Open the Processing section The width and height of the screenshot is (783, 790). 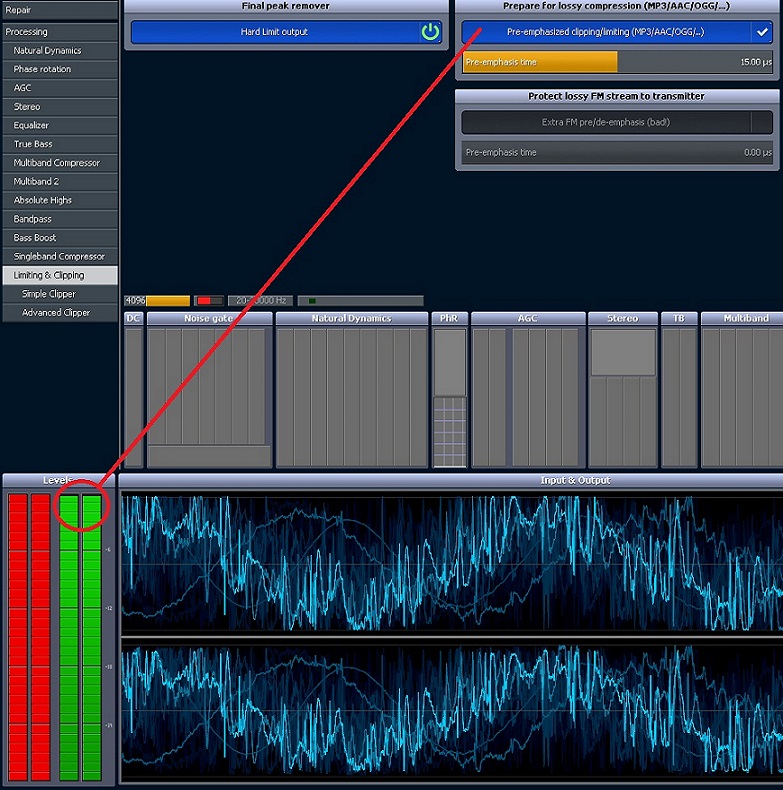click(60, 32)
